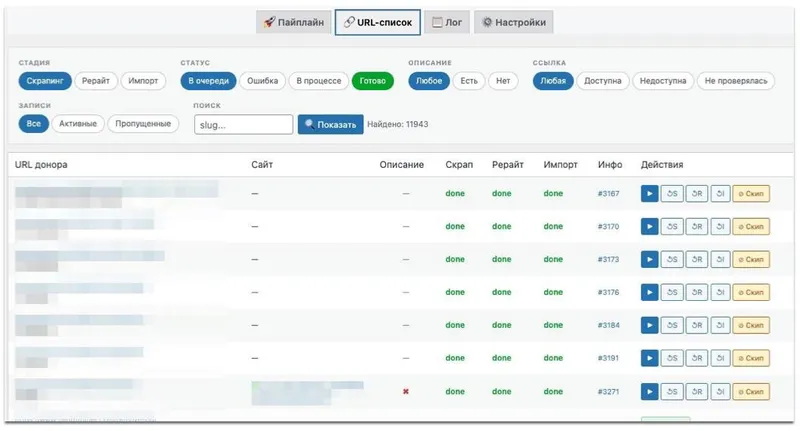Show only Активные records

coord(78,123)
